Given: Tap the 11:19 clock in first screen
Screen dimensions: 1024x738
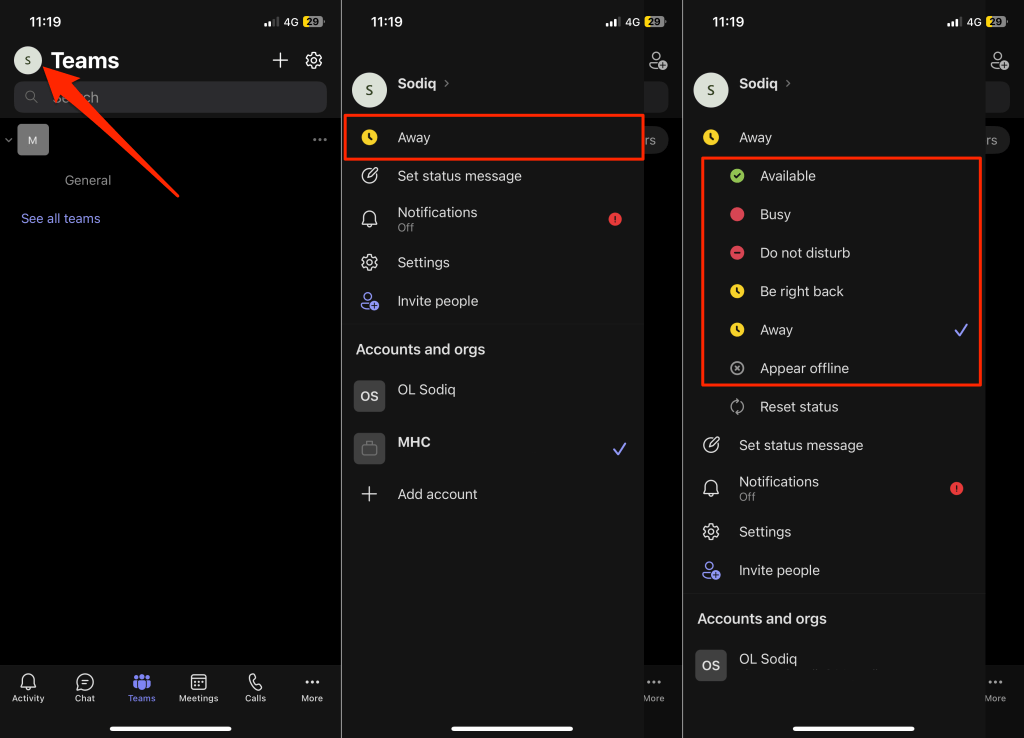Looking at the screenshot, I should pyautogui.click(x=45, y=22).
